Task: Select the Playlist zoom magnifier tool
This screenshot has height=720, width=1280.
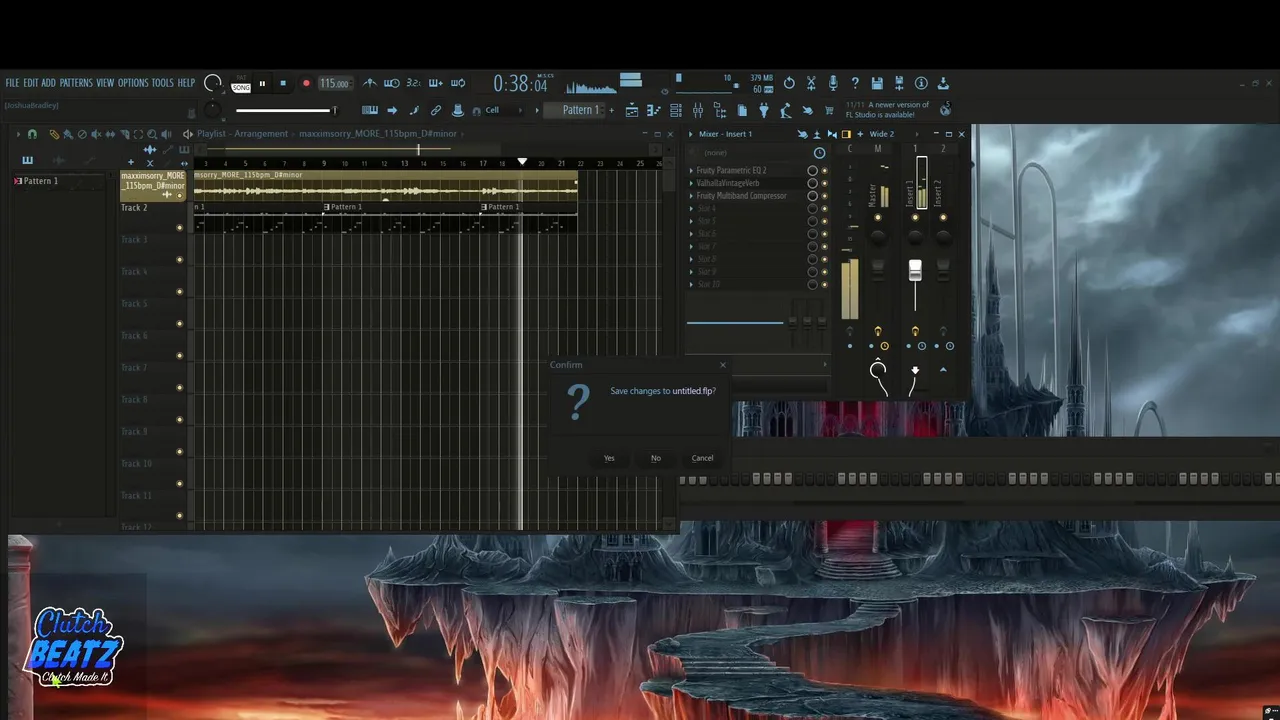Action: click(x=152, y=134)
